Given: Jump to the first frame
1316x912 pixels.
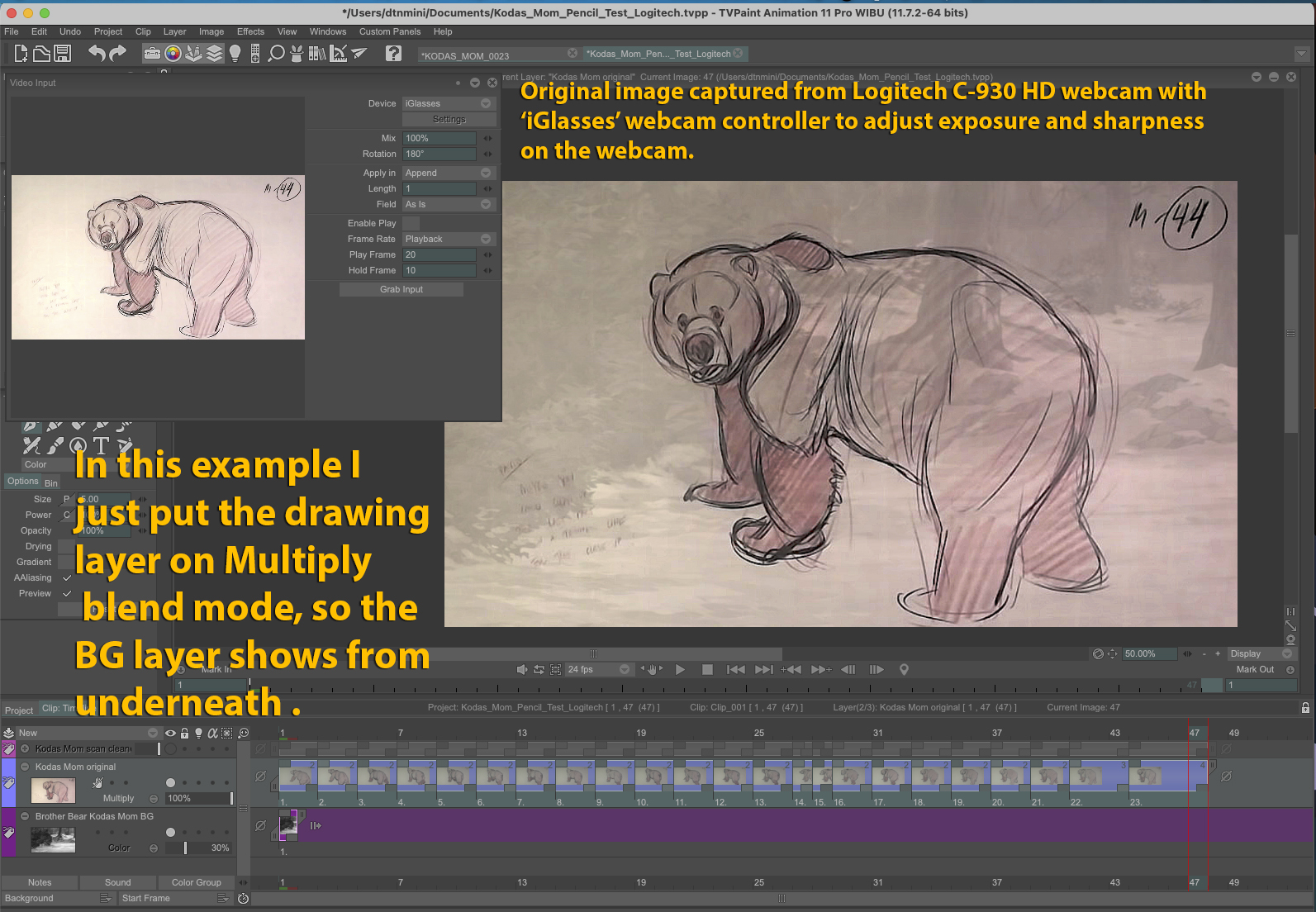Looking at the screenshot, I should coord(735,669).
